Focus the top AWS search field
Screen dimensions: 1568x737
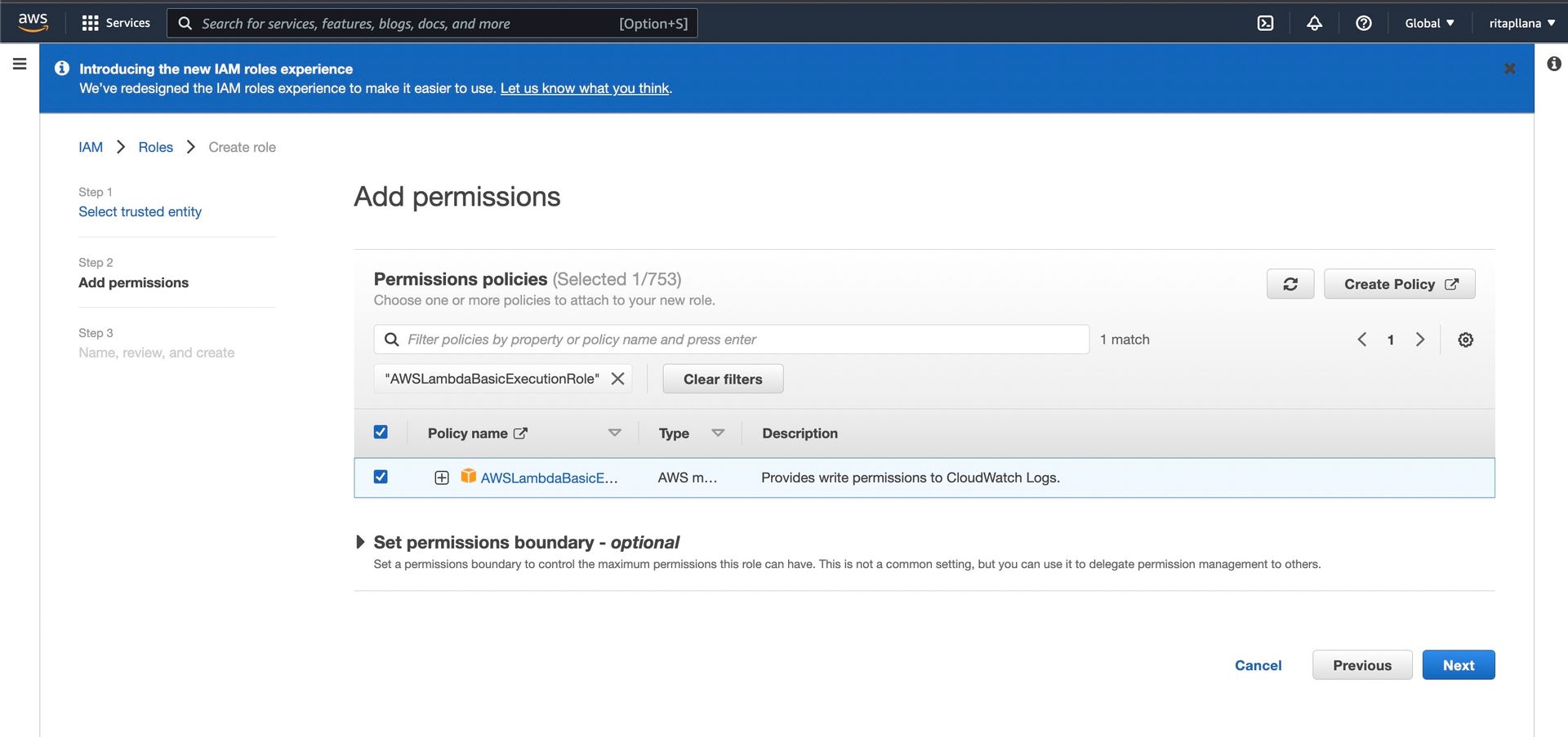coord(432,23)
